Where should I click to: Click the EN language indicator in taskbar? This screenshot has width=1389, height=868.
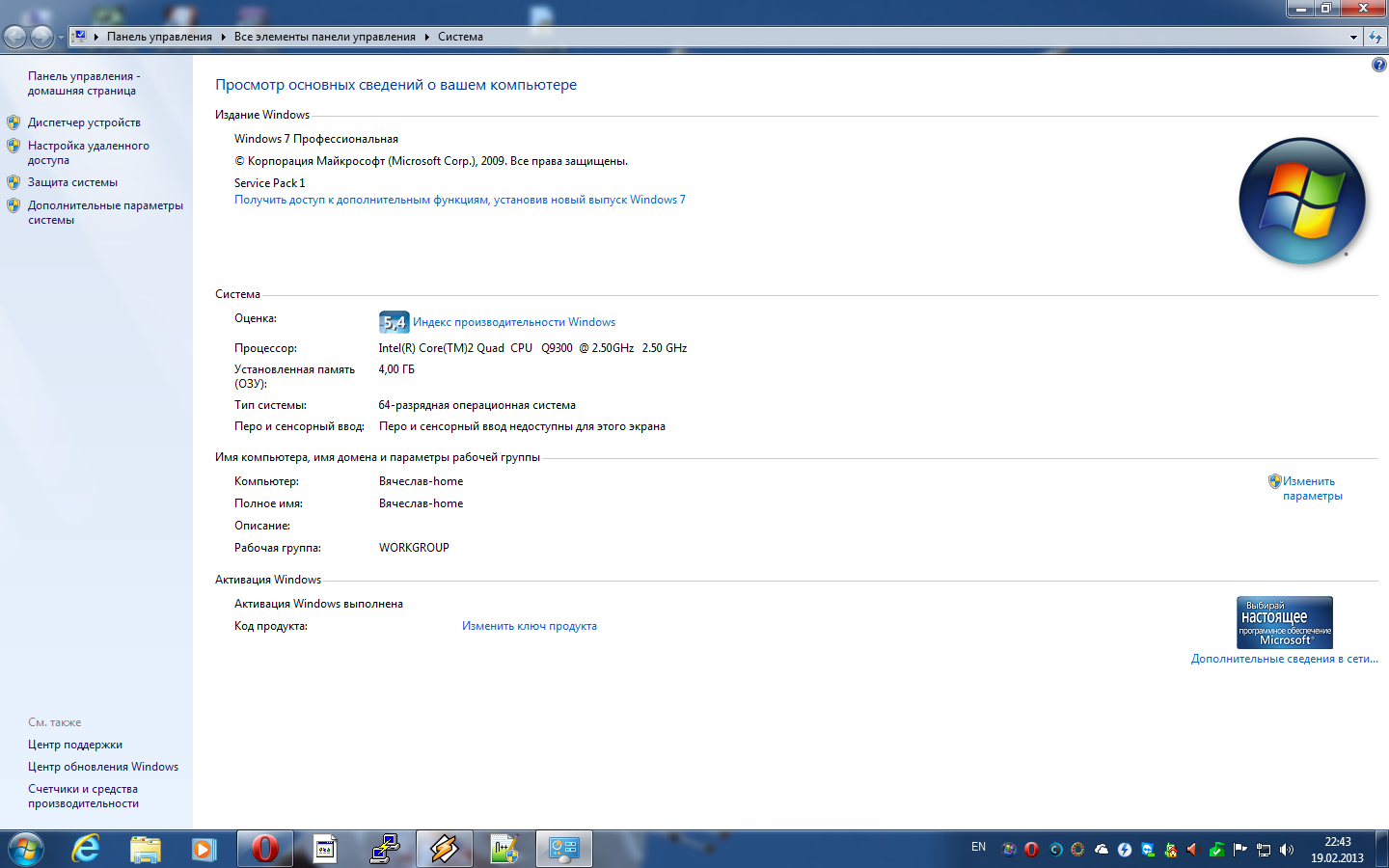978,847
